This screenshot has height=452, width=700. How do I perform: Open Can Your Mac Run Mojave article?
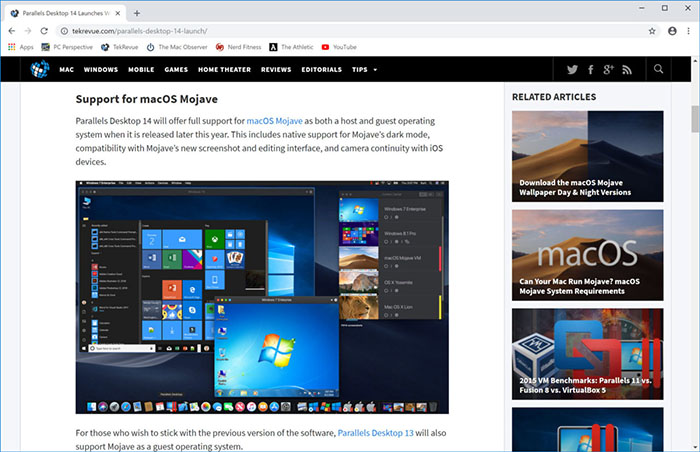pos(588,255)
